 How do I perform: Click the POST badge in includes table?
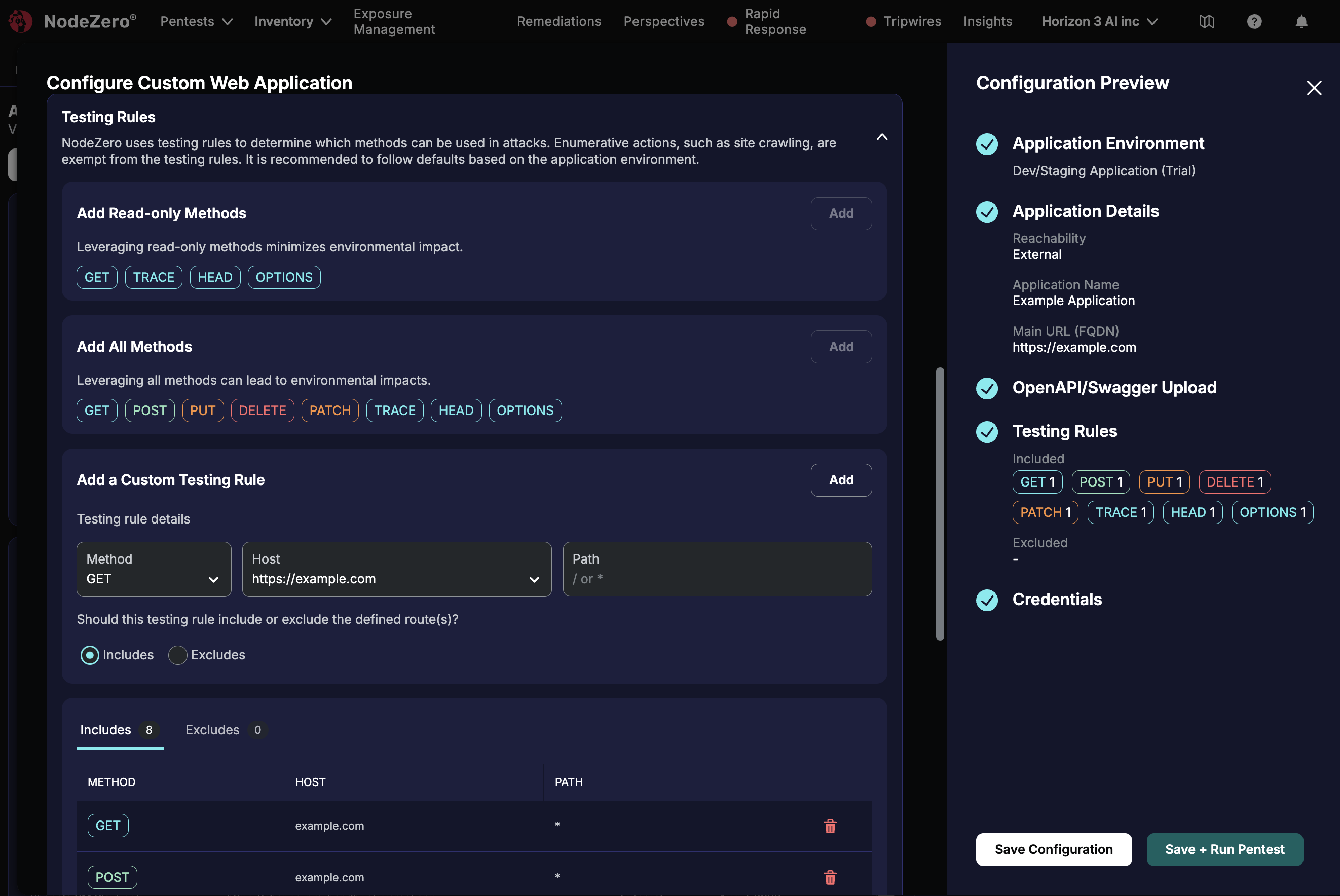click(112, 877)
